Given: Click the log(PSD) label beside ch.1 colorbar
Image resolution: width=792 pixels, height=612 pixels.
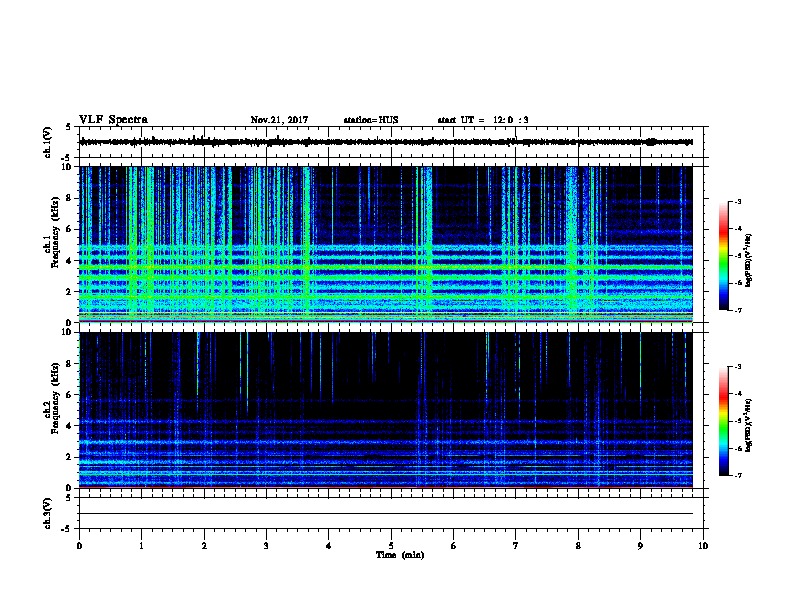Looking at the screenshot, I should tap(748, 260).
